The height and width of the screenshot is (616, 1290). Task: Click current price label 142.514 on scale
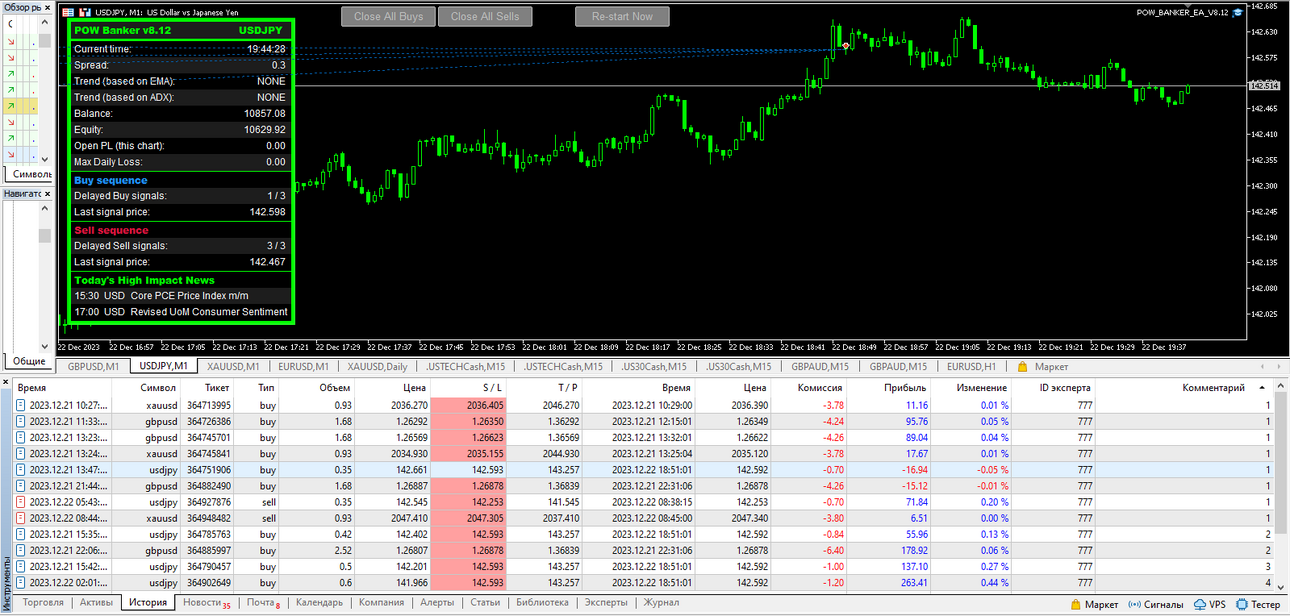1265,85
